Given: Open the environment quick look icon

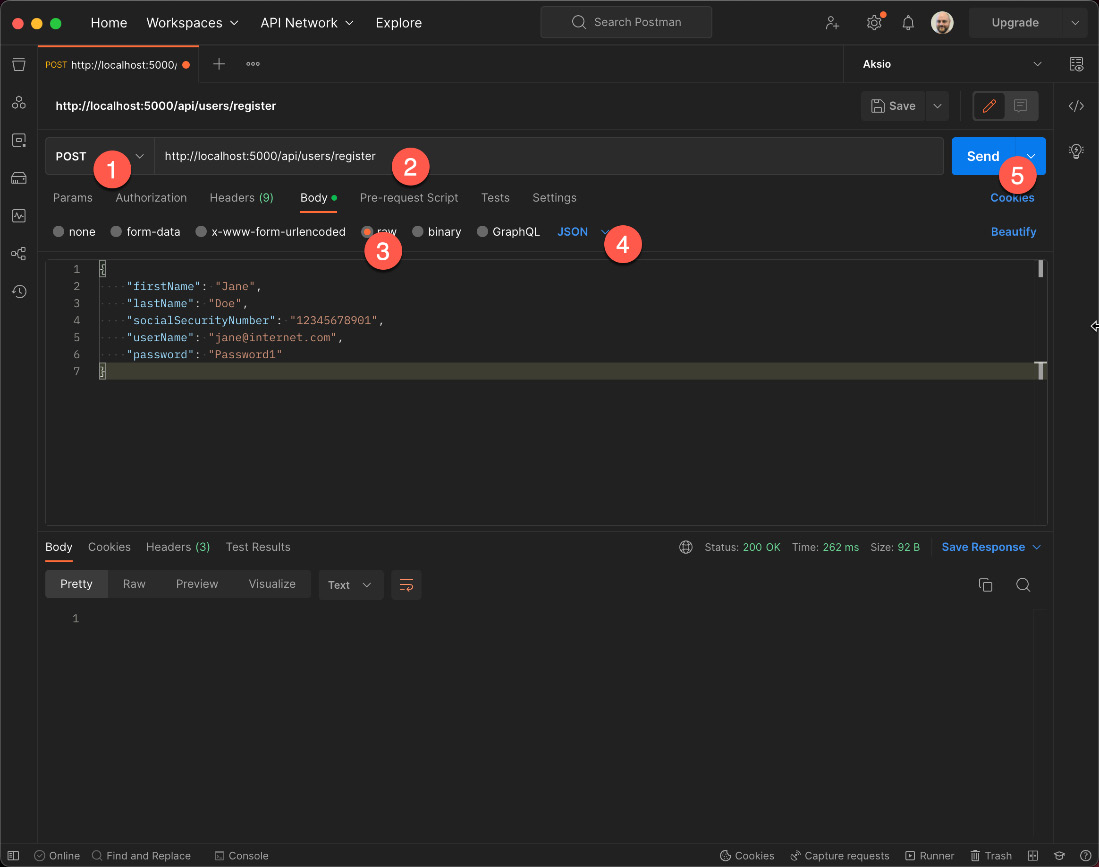Looking at the screenshot, I should [1077, 64].
